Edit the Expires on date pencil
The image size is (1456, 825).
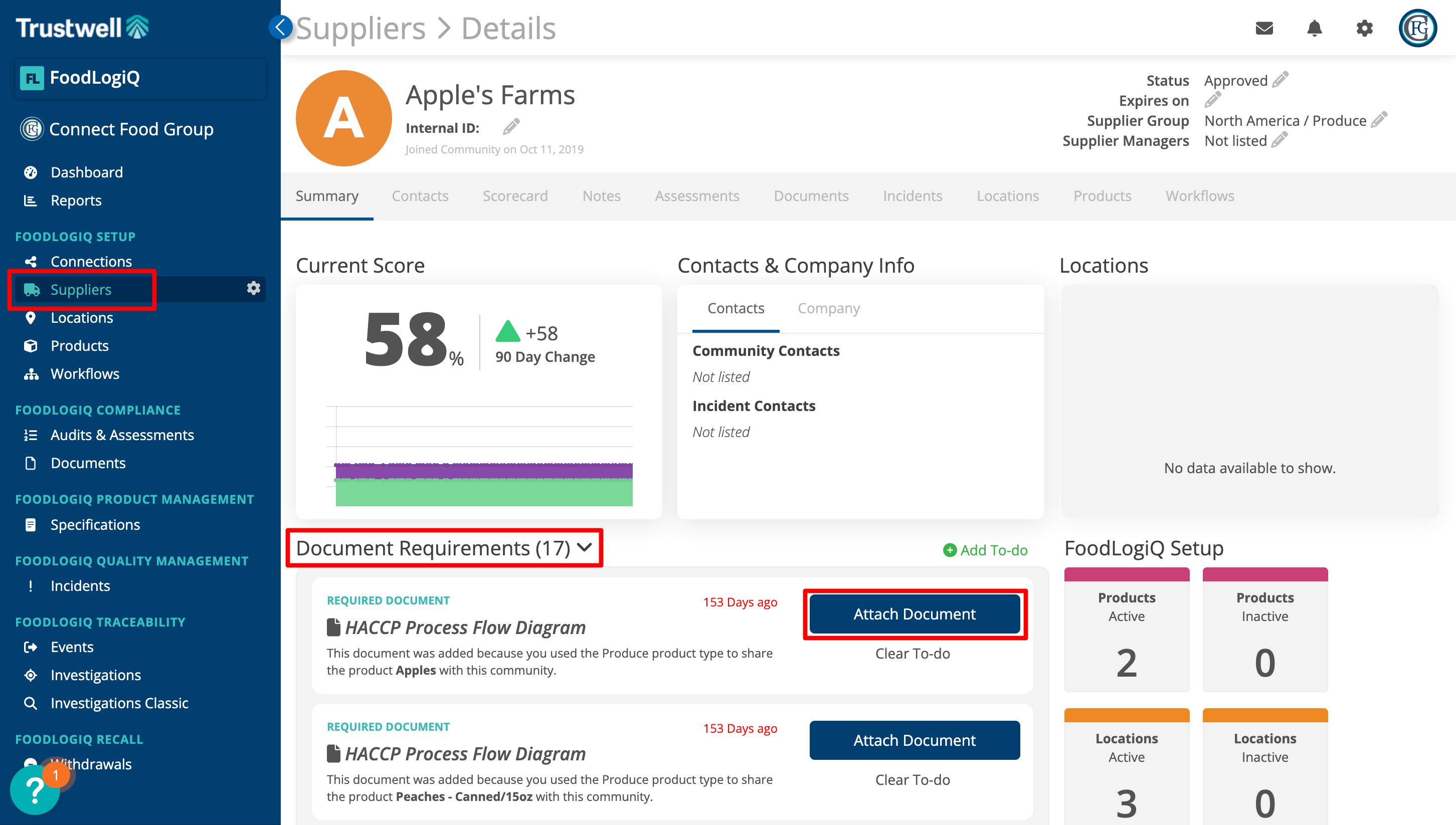pyautogui.click(x=1212, y=100)
